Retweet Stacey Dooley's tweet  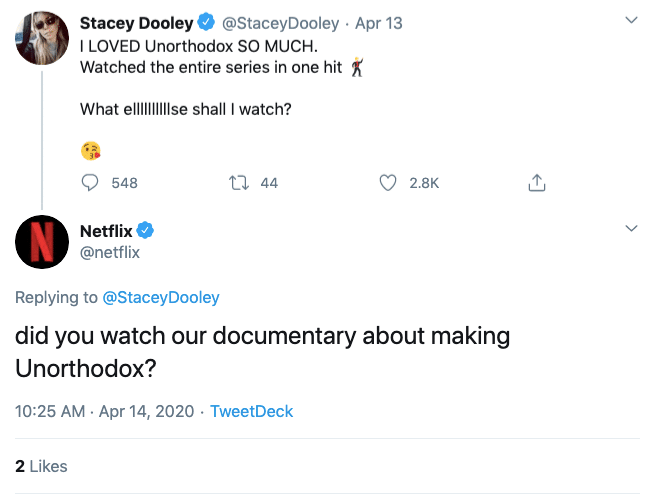click(239, 183)
